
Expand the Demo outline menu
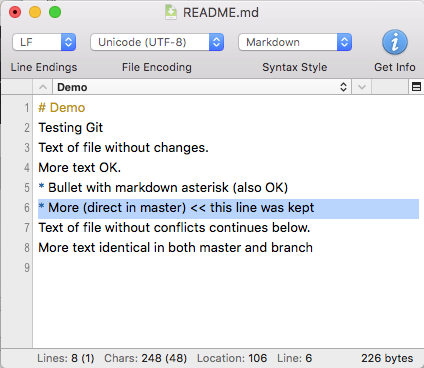coord(202,87)
